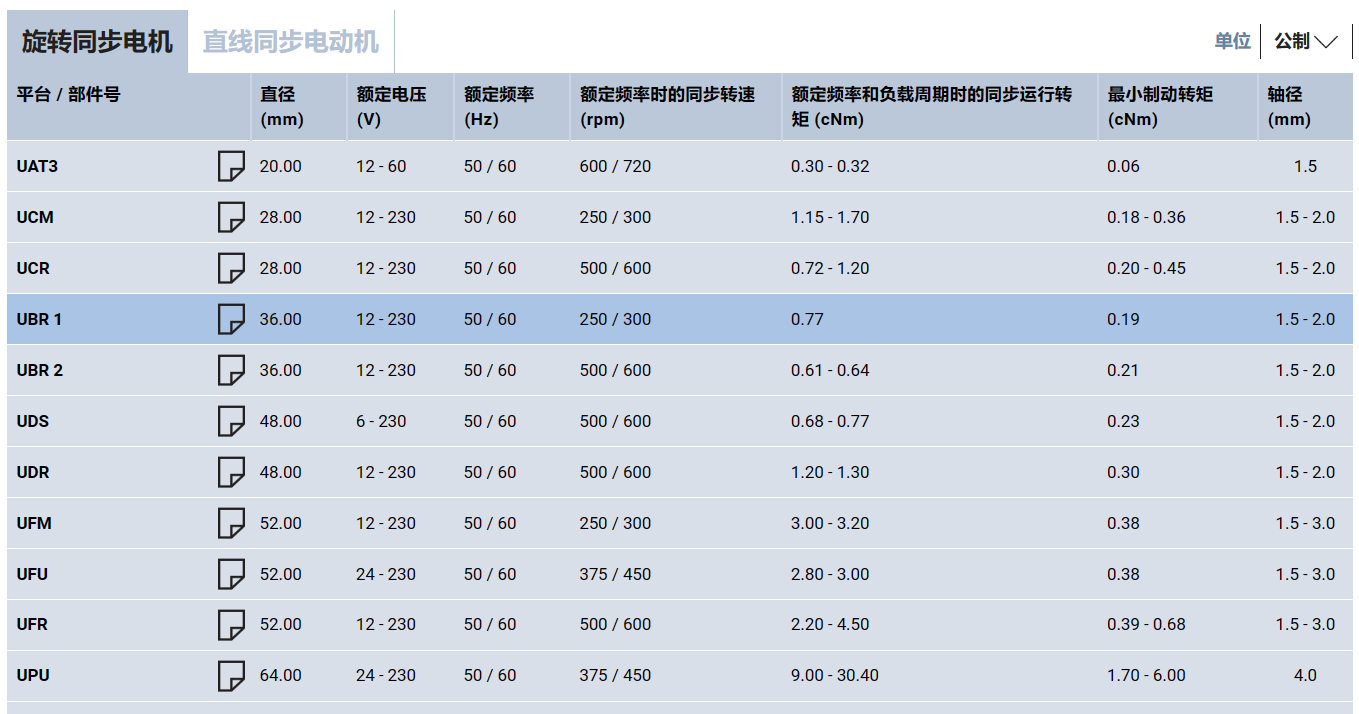Click the 最小制动转矩 column header

click(1159, 106)
